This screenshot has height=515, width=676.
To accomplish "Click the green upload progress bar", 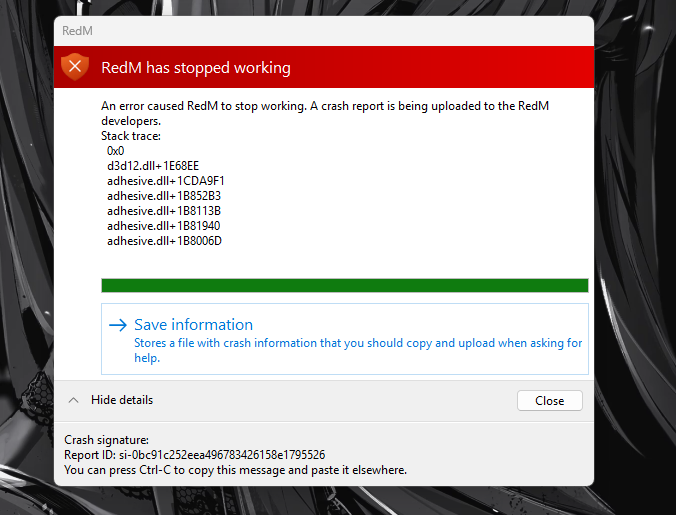I will point(345,285).
